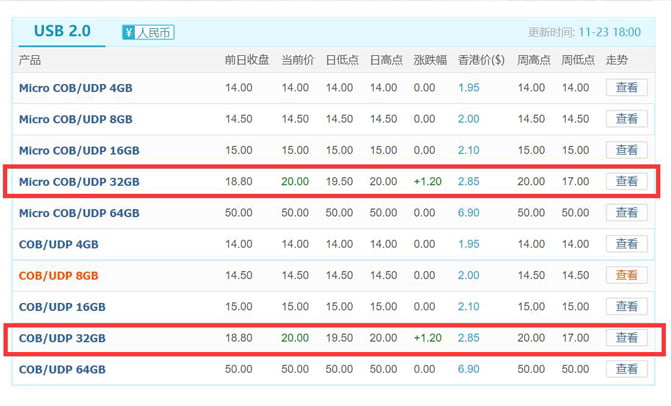Screen dimensions: 671x406
Task: Click 查看 for COB/UDP 4GB
Action: click(x=626, y=244)
